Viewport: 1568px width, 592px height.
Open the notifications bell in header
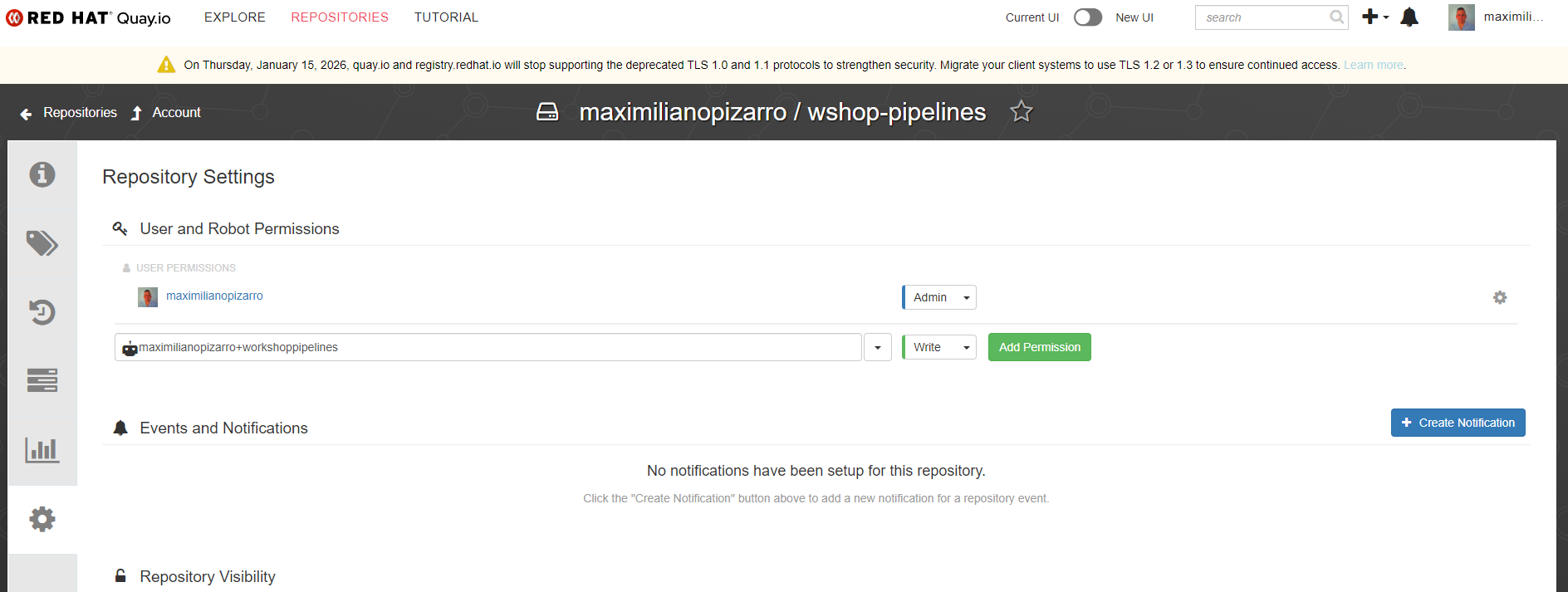(x=1409, y=17)
